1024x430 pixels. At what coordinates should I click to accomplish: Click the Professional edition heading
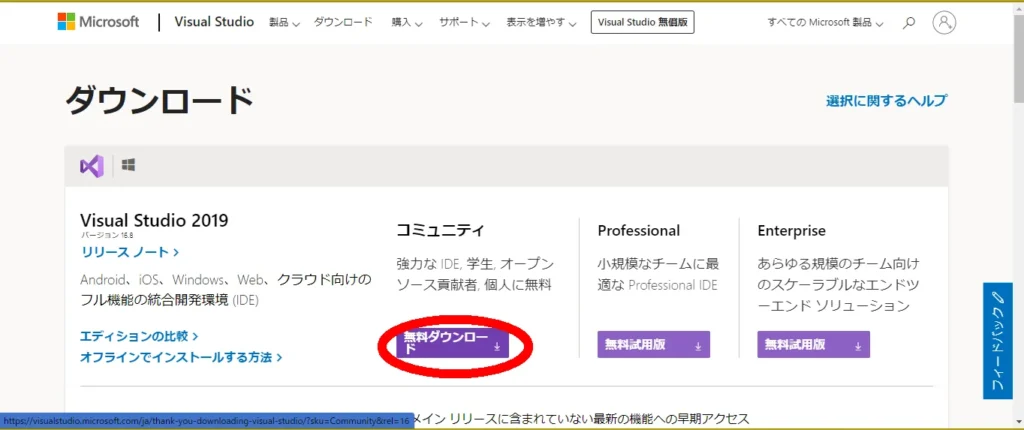[x=639, y=231]
